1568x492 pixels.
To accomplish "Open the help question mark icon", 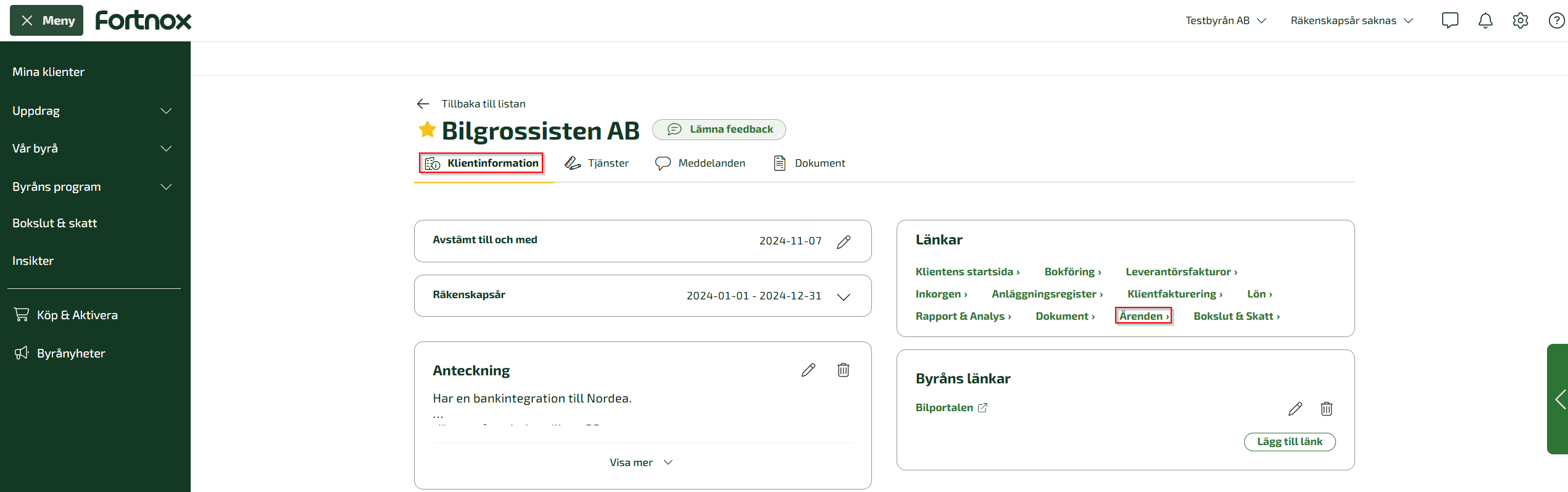I will pyautogui.click(x=1556, y=20).
